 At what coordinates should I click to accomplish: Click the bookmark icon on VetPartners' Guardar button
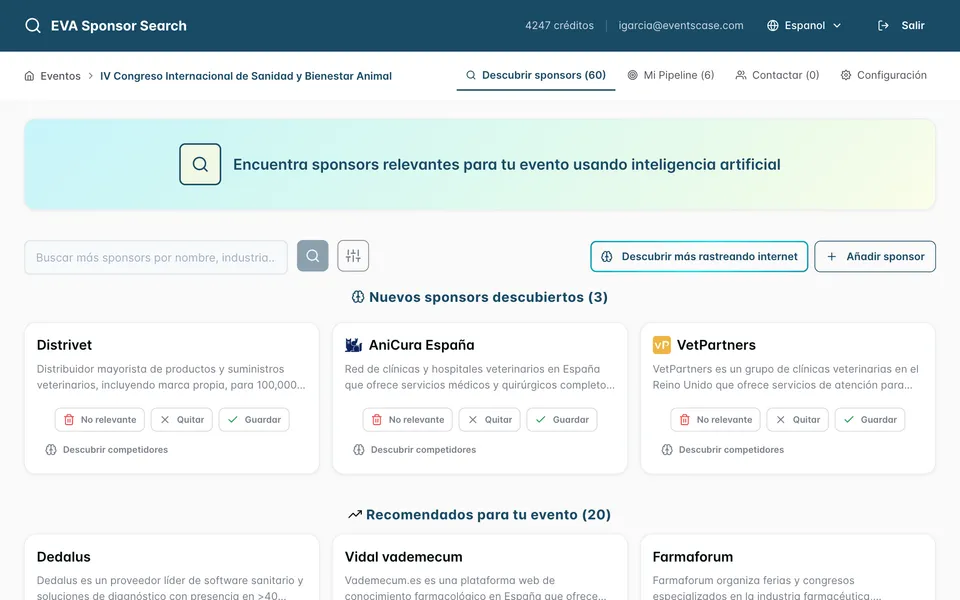click(849, 419)
